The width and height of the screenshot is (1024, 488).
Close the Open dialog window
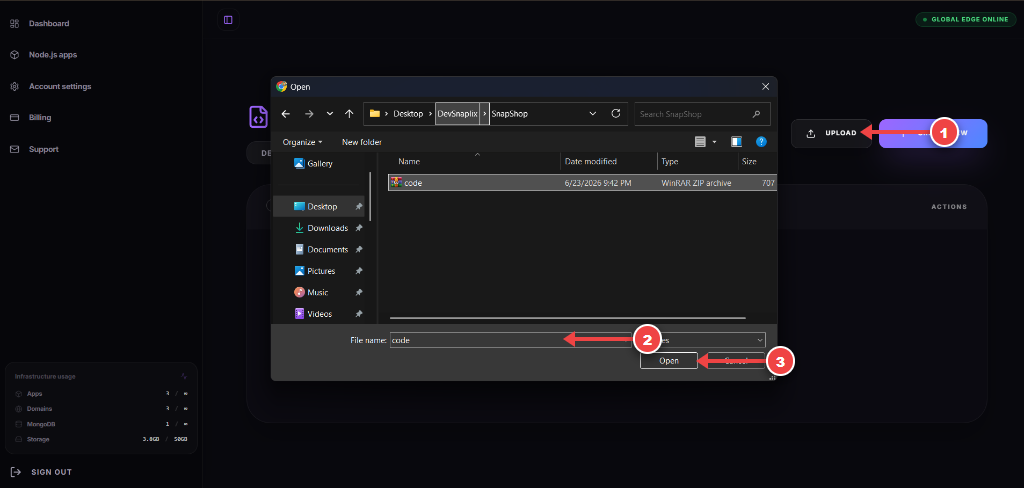(765, 86)
